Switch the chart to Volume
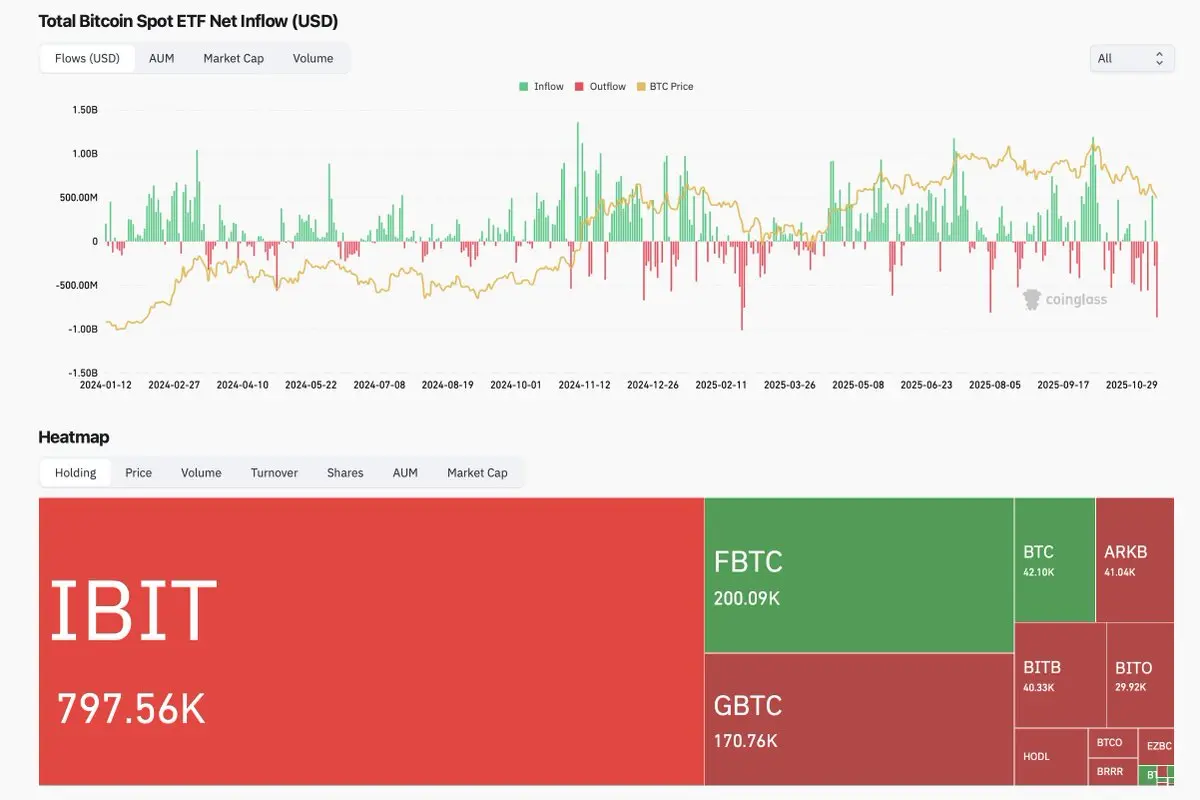 pyautogui.click(x=313, y=58)
